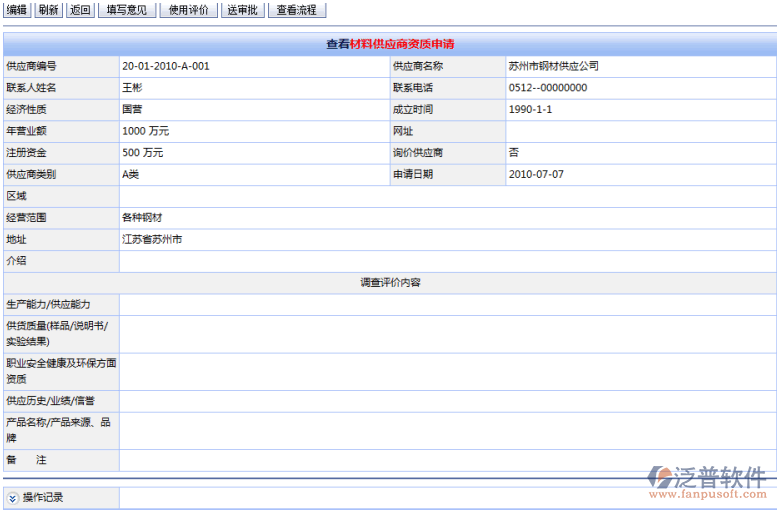
Task: Select the 使用评价 button
Action: [x=188, y=10]
